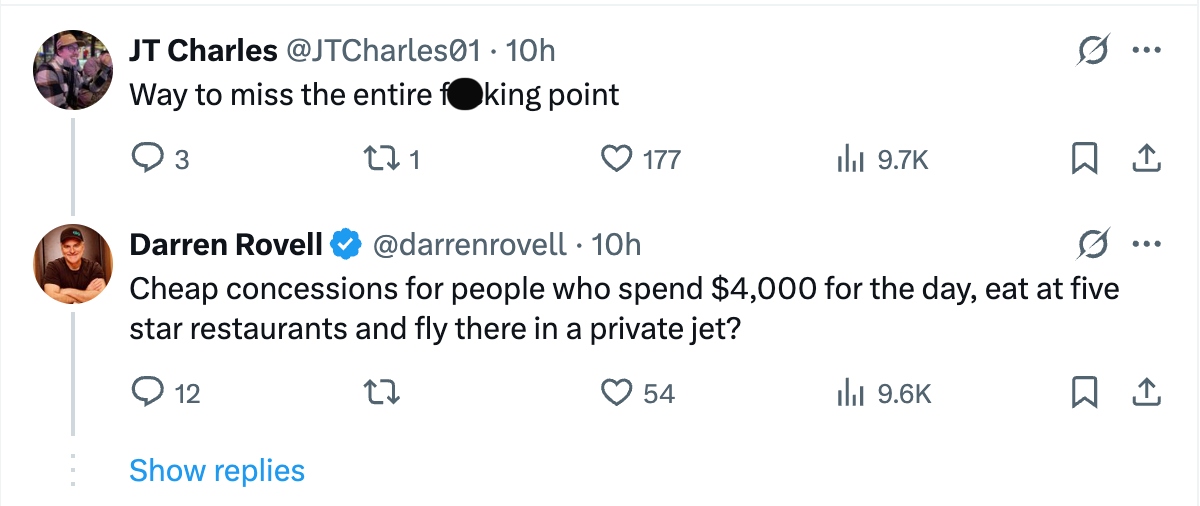Open Darren Rovell's profile name link
This screenshot has height=506, width=1200.
(226, 244)
